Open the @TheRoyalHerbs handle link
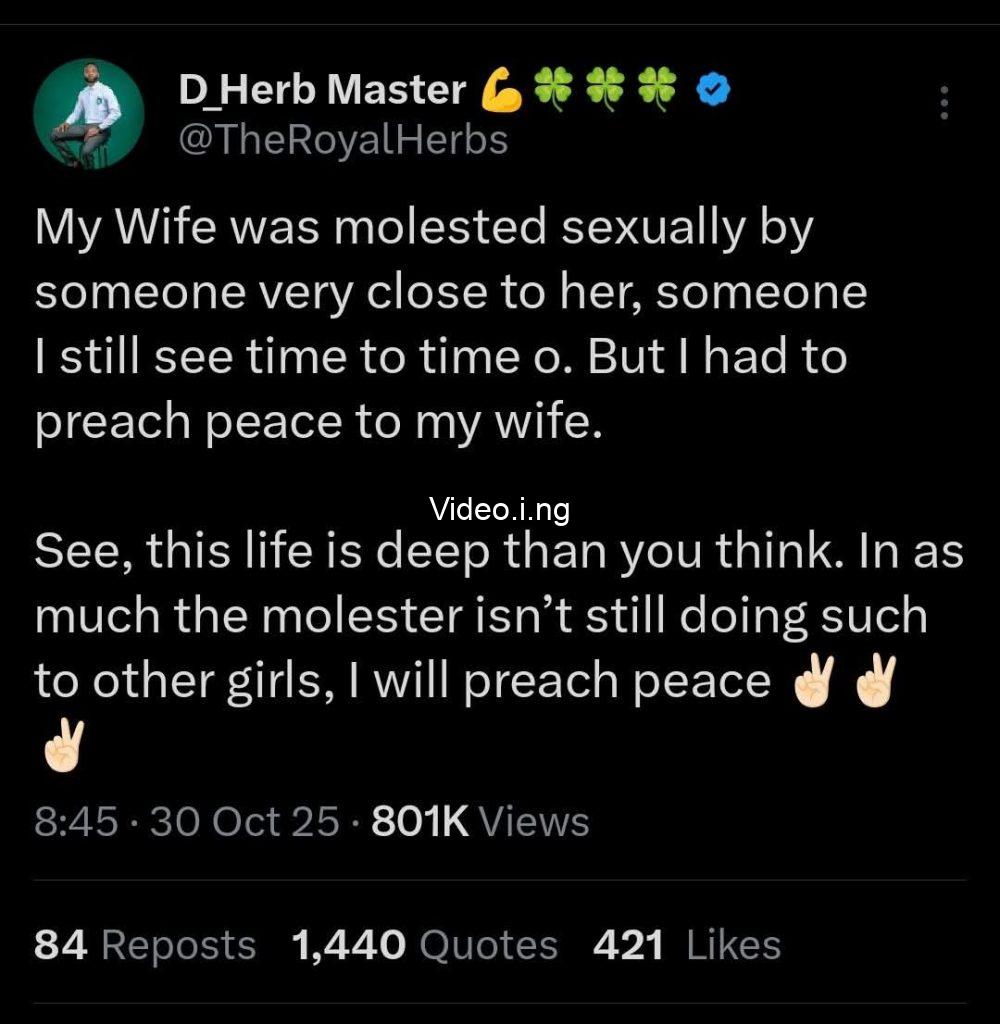The image size is (1000, 1024). [x=343, y=140]
